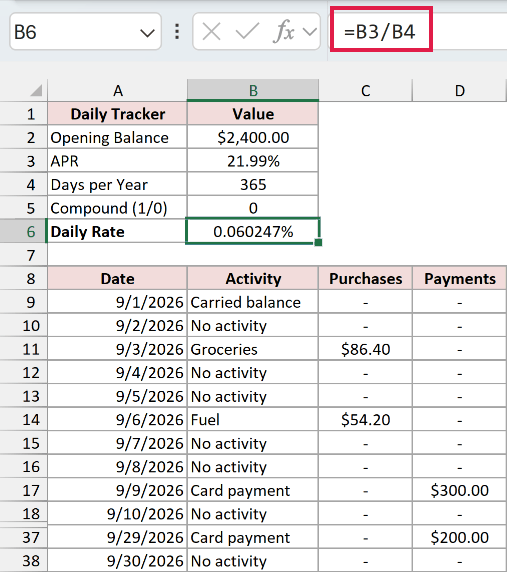Screen dimensions: 507x572
Task: Select the 9/8/2026 date cell
Action: [117, 467]
